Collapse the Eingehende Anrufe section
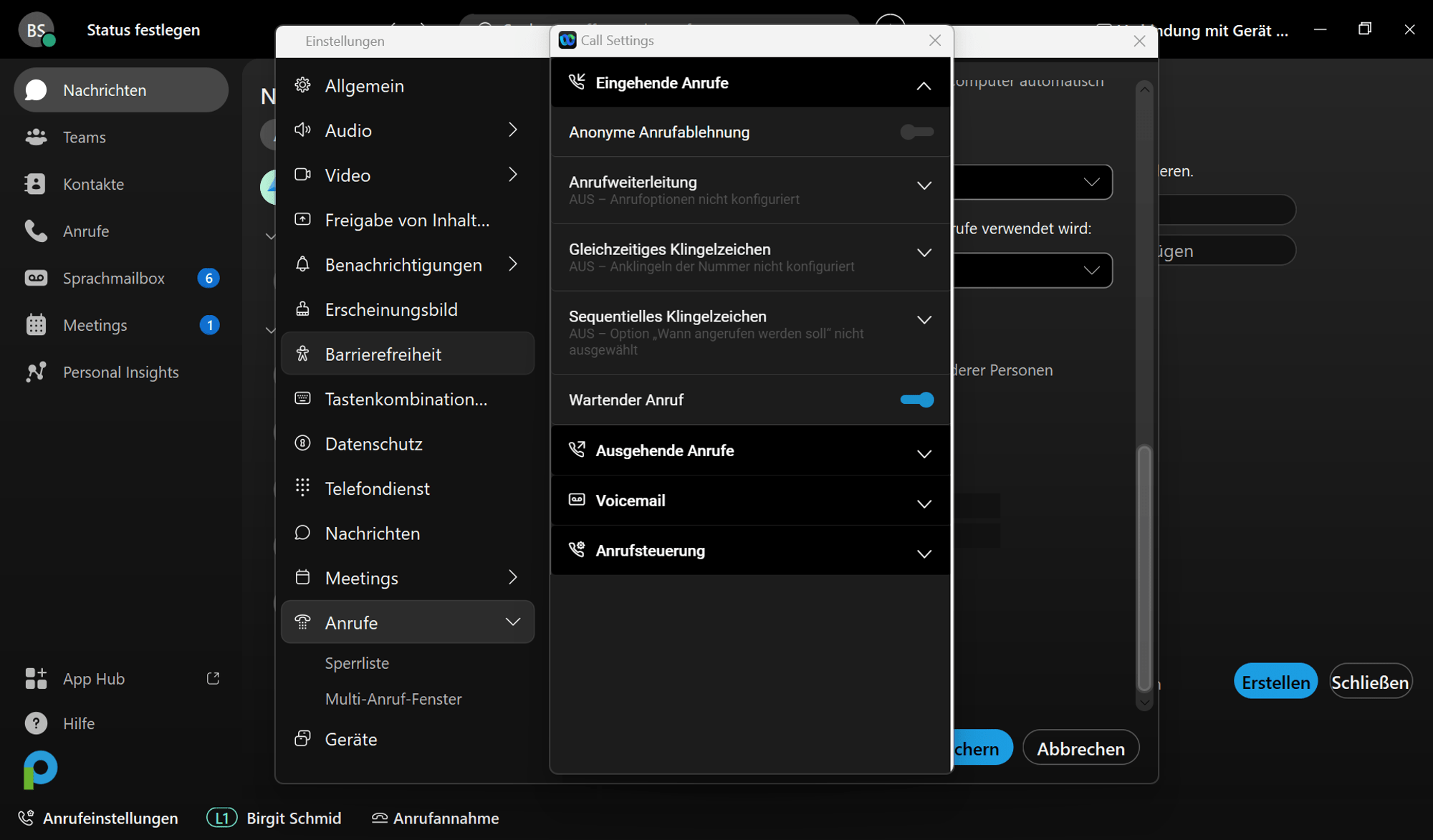 click(x=924, y=86)
